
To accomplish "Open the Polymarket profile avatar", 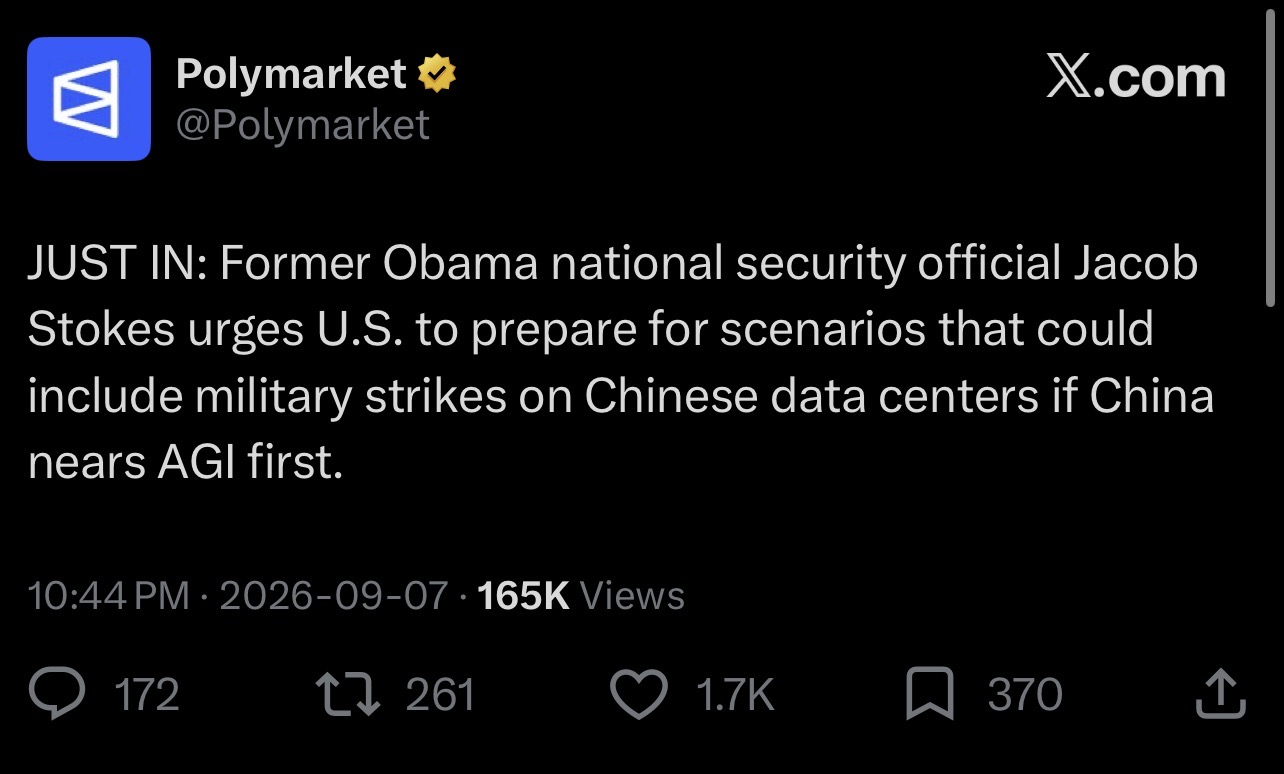I will tap(89, 99).
